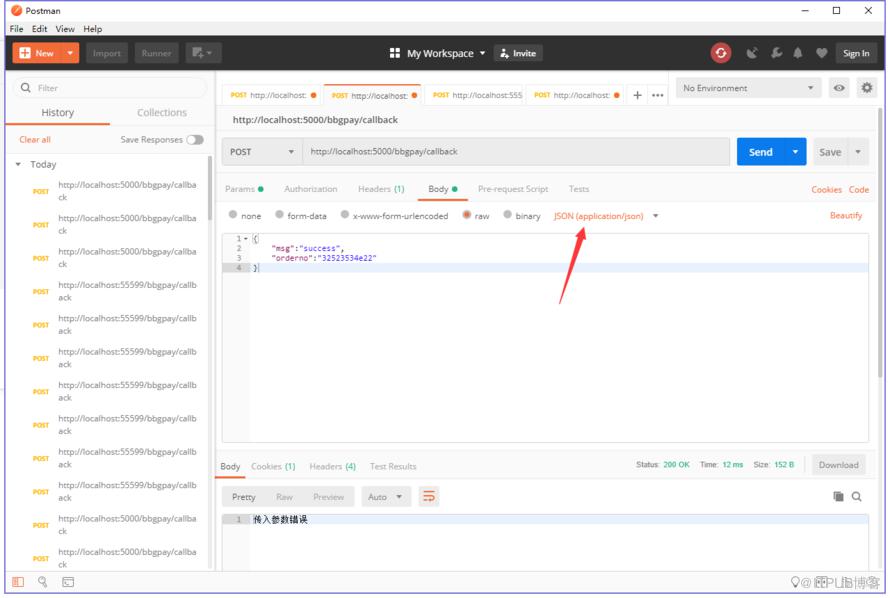890x598 pixels.
Task: Click the request URL input field
Action: 515,152
